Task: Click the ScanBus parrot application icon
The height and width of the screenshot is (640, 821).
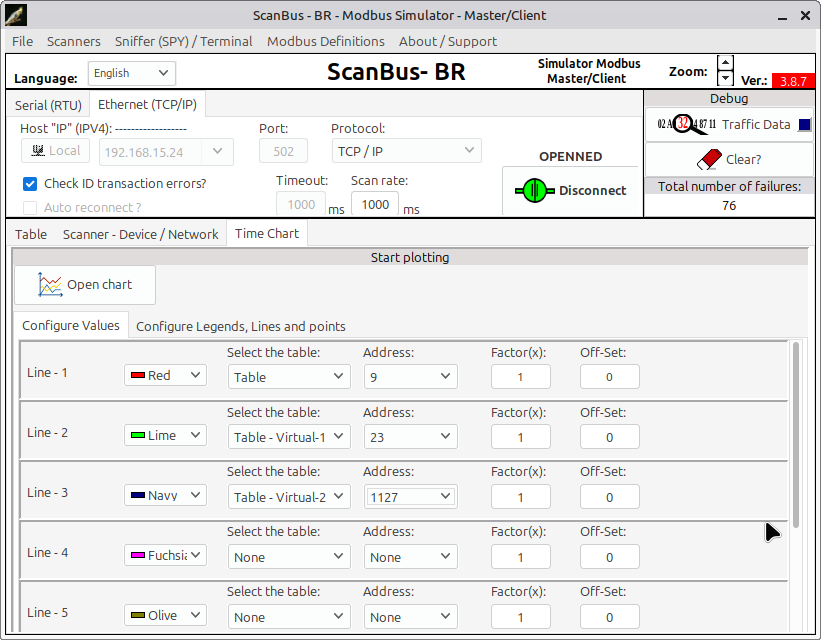Action: [x=14, y=14]
